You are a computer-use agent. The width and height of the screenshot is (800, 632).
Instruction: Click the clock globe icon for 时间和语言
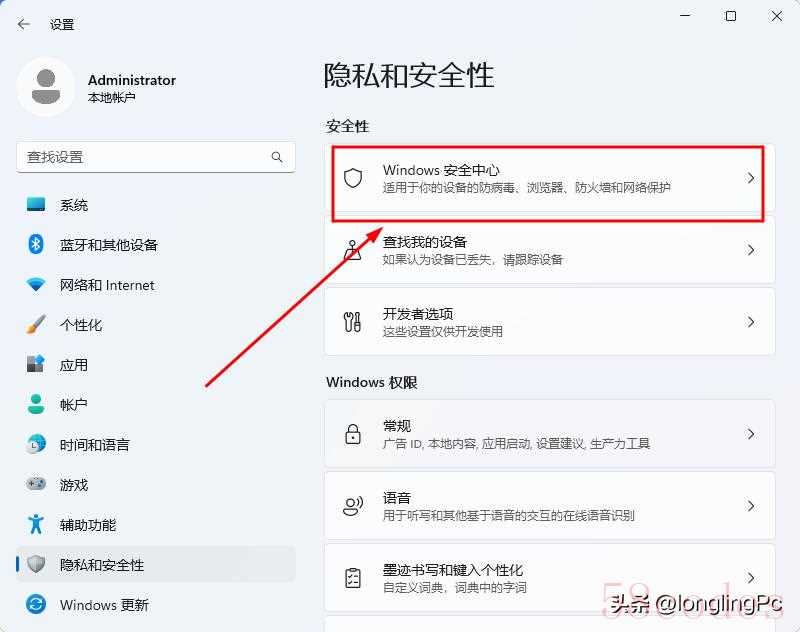(x=36, y=444)
